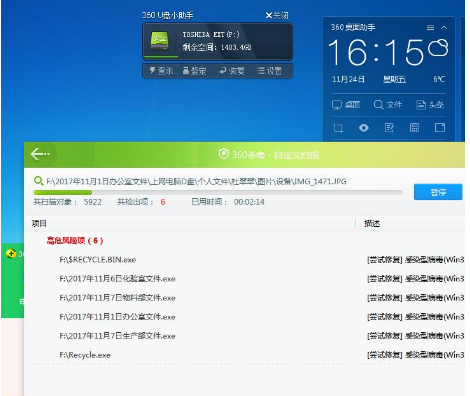The image size is (470, 396).
Task: Toggle the eye protection icon
Action: 363,128
